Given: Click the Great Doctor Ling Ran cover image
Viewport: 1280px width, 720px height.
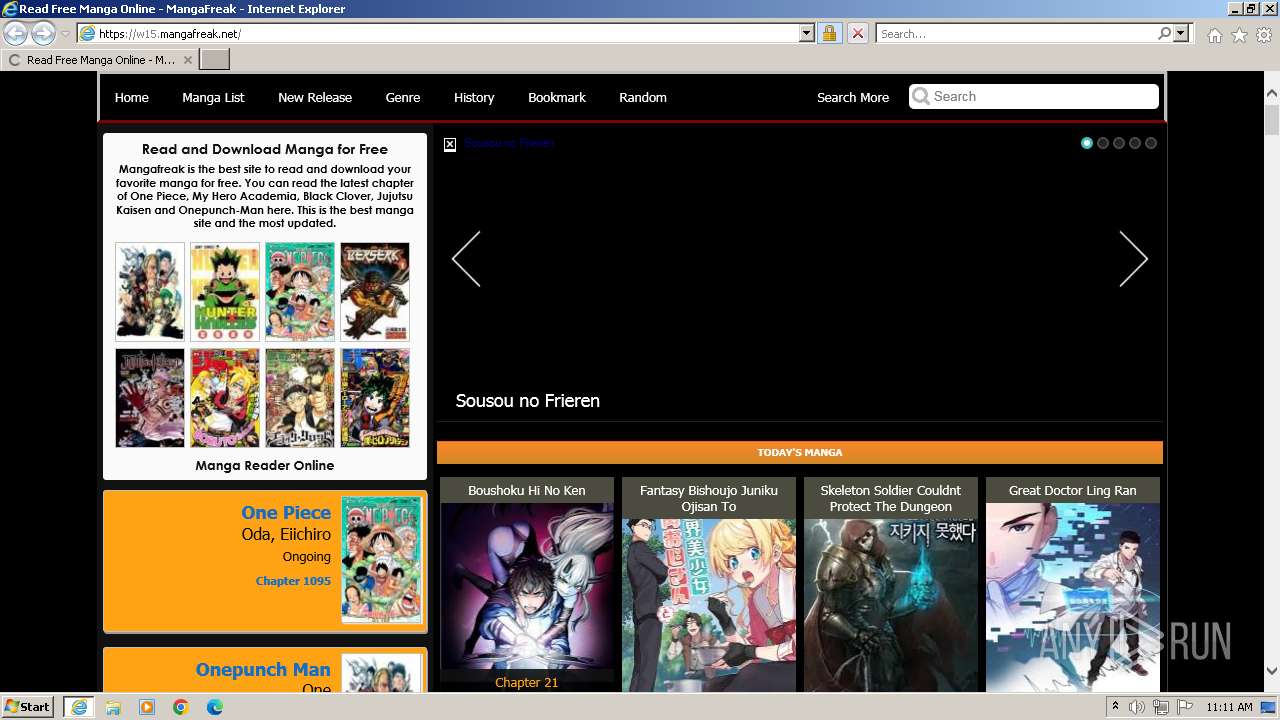Looking at the screenshot, I should pos(1073,597).
